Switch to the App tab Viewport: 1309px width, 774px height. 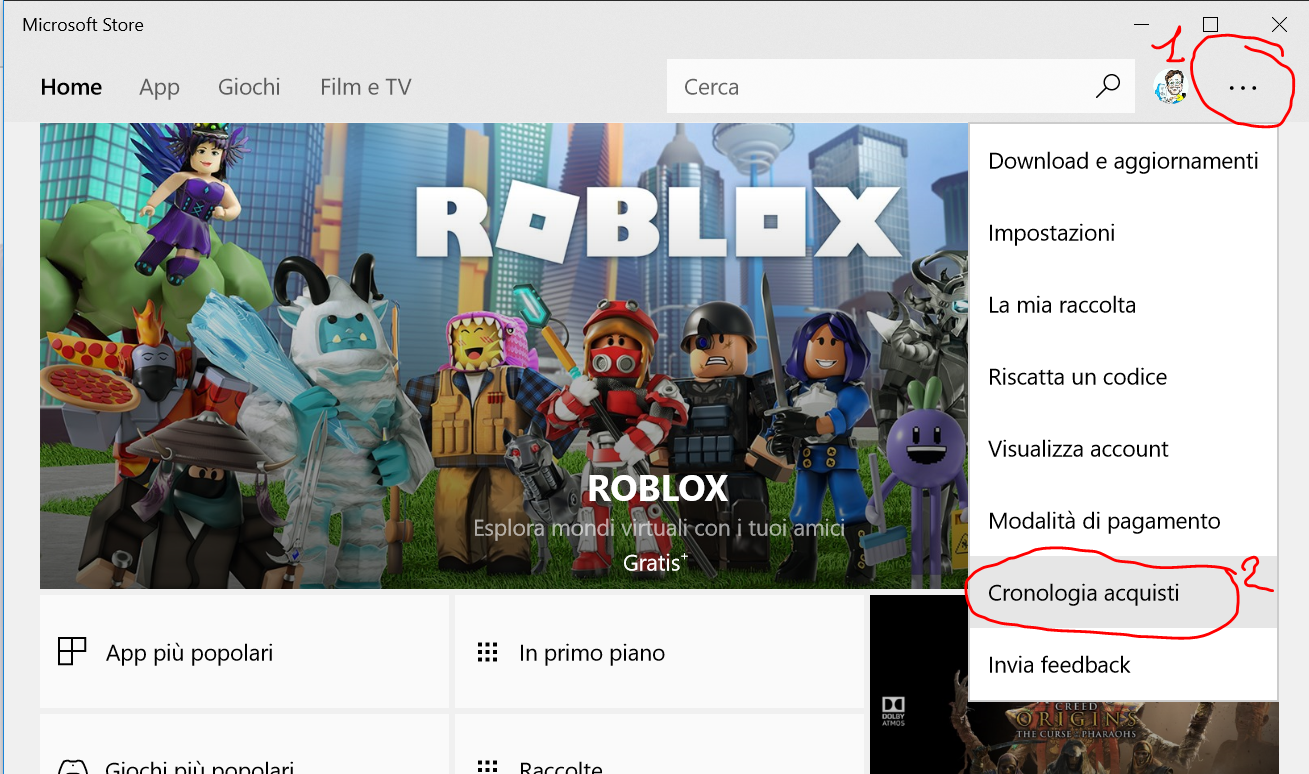coord(159,87)
